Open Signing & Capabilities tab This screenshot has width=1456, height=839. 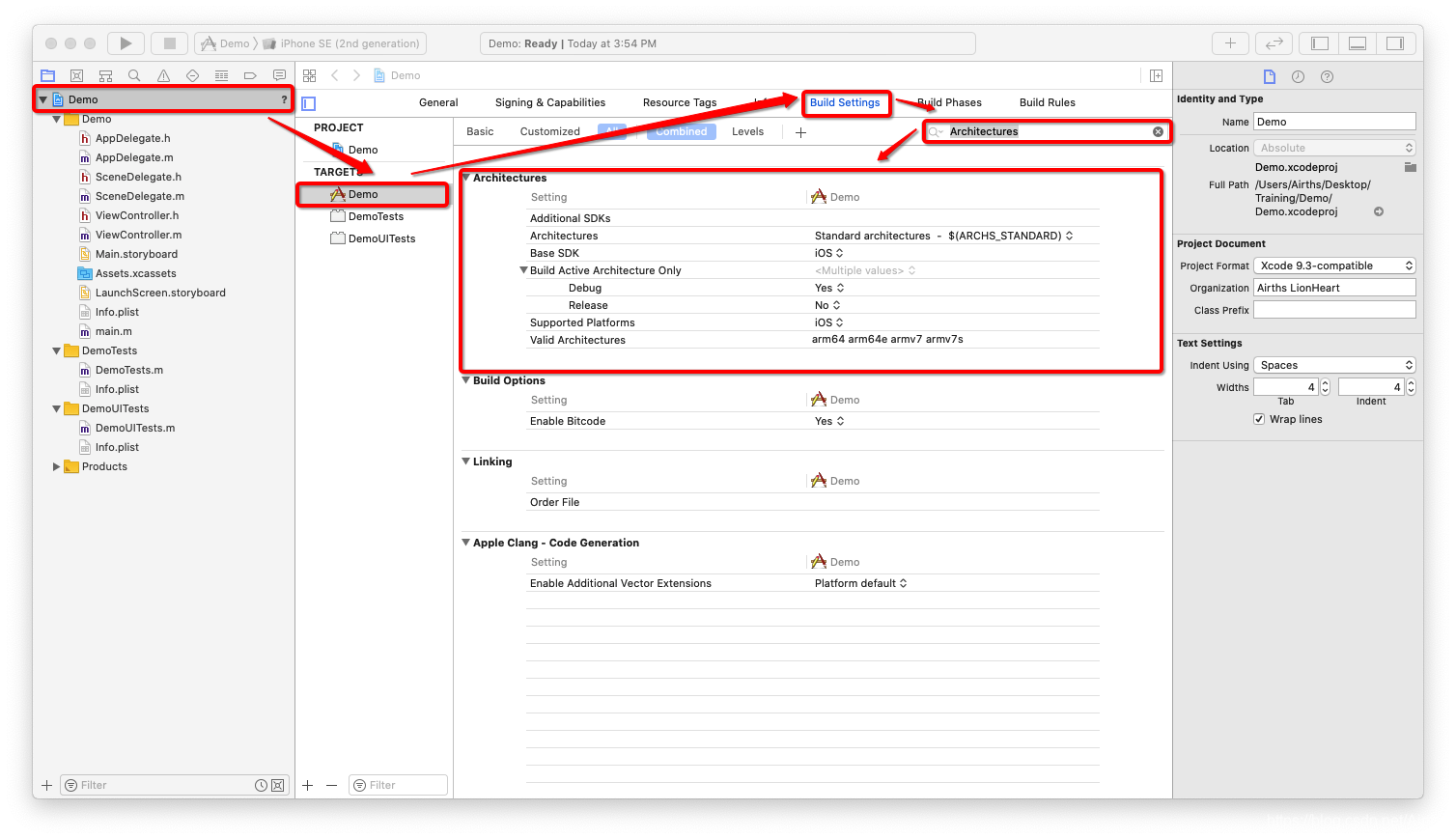click(550, 102)
